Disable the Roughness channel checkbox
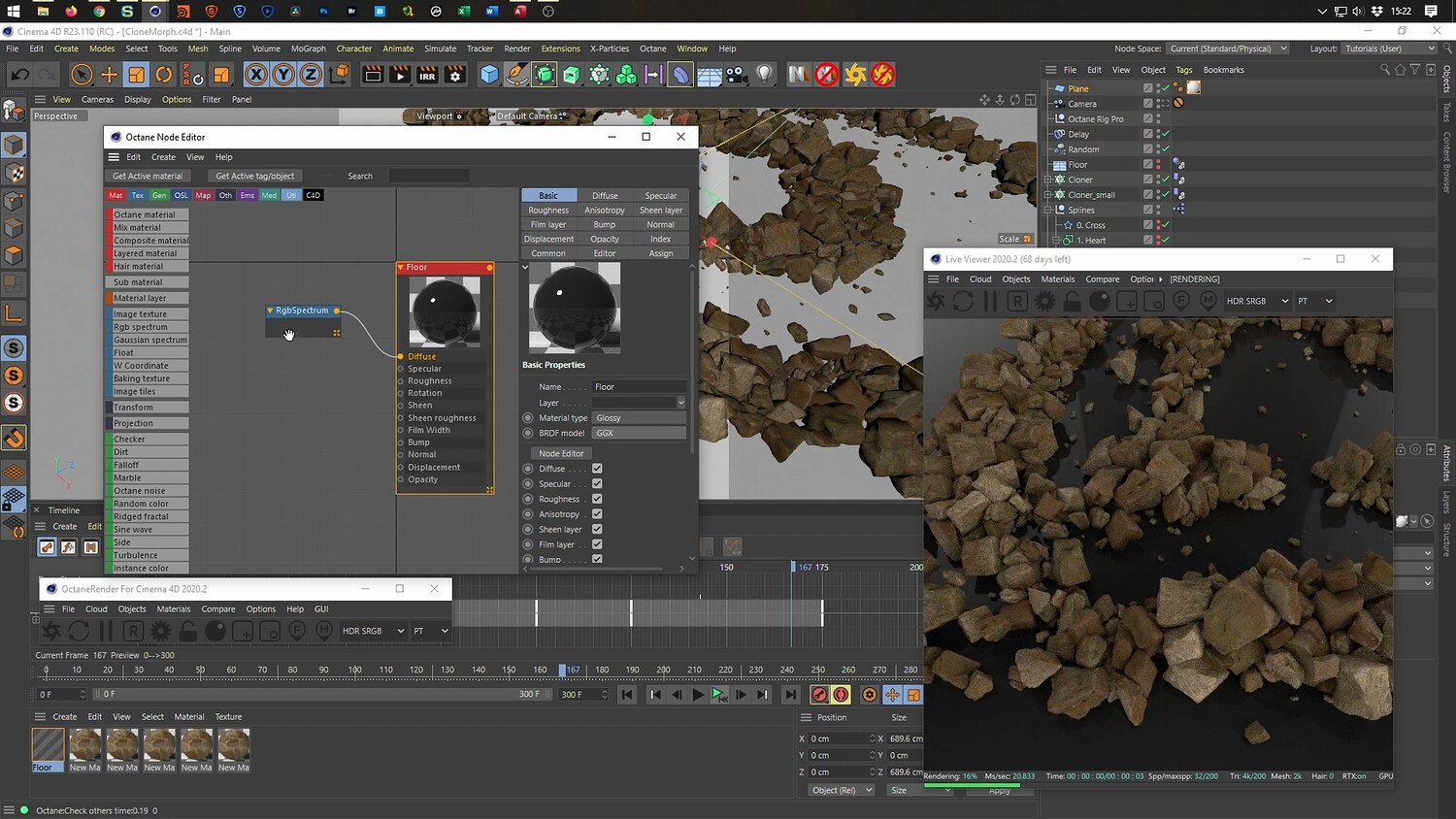Image resolution: width=1456 pixels, height=819 pixels. 597,499
